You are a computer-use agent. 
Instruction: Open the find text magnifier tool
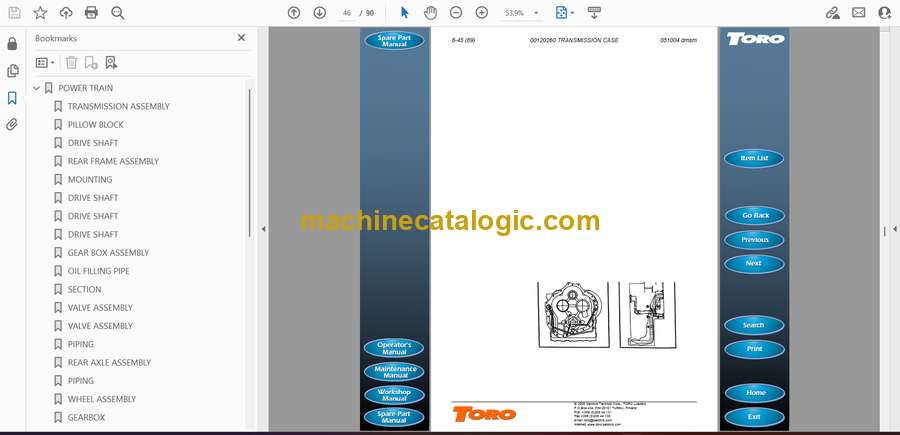tap(118, 13)
